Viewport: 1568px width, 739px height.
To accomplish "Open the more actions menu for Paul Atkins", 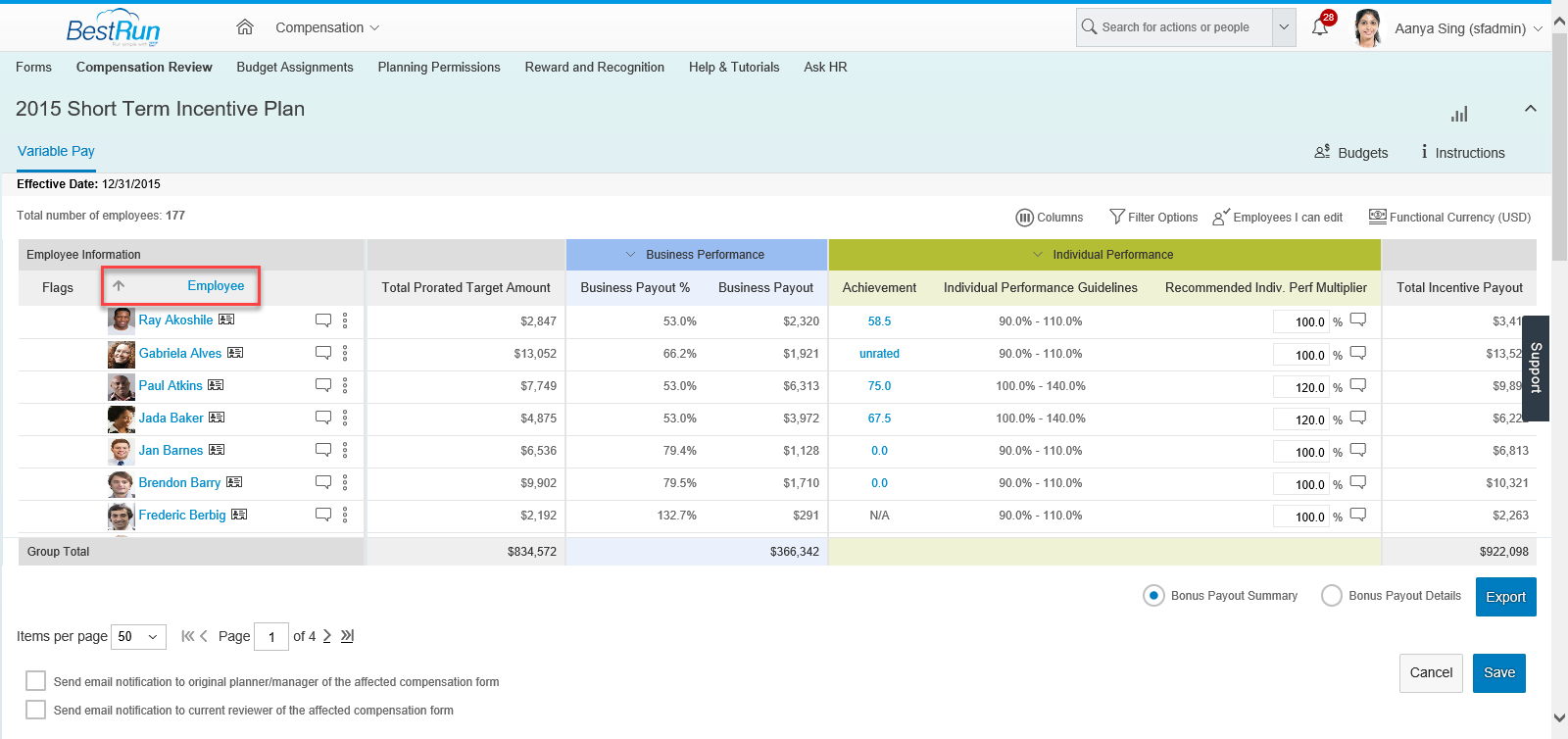I will pyautogui.click(x=345, y=385).
